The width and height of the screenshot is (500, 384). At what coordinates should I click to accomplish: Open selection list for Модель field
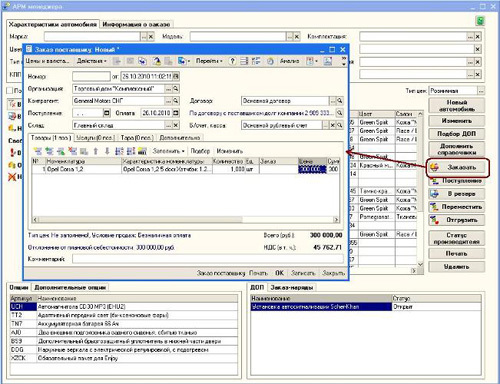[x=290, y=37]
